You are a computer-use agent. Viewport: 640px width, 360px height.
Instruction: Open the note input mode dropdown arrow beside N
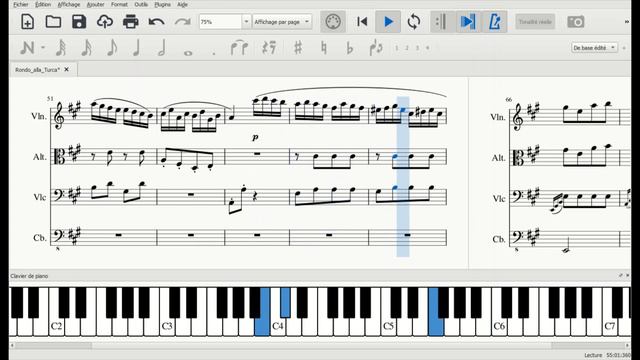coord(43,48)
